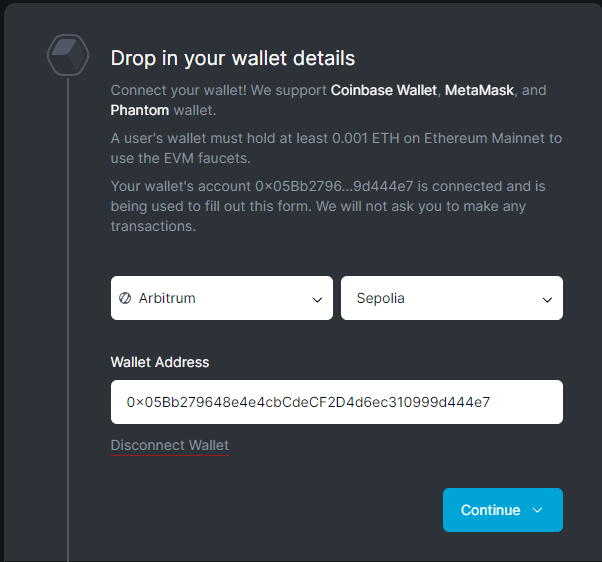This screenshot has width=602, height=562.
Task: Click the chevron arrow in the Sepolia selector
Action: coord(547,299)
